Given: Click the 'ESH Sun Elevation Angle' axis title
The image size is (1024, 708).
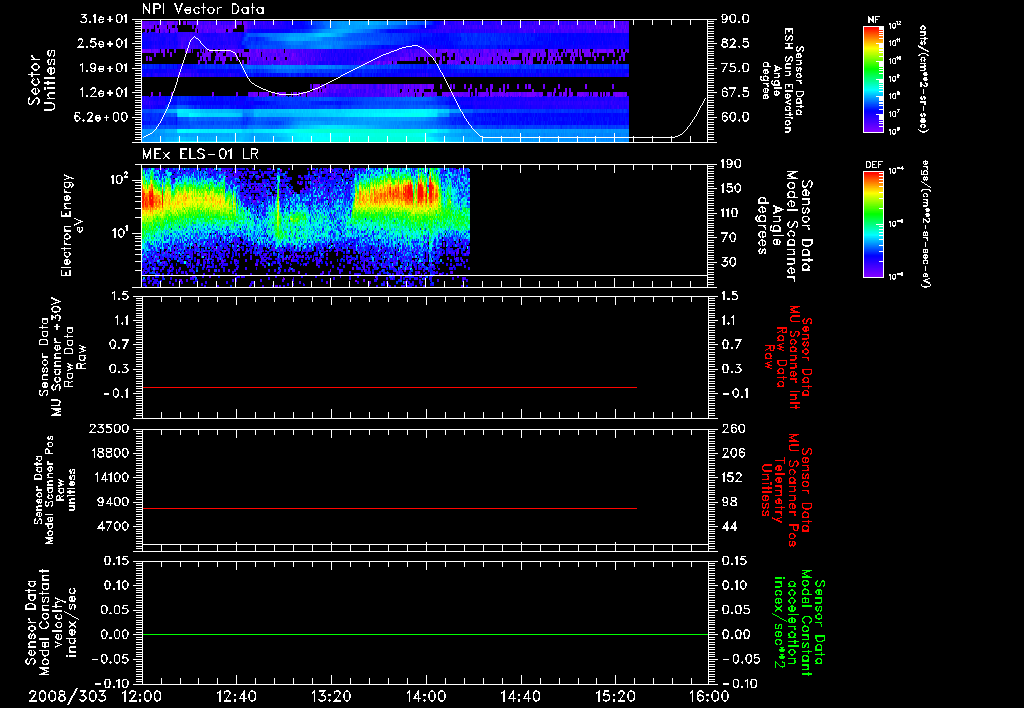Looking at the screenshot, I should point(782,80).
